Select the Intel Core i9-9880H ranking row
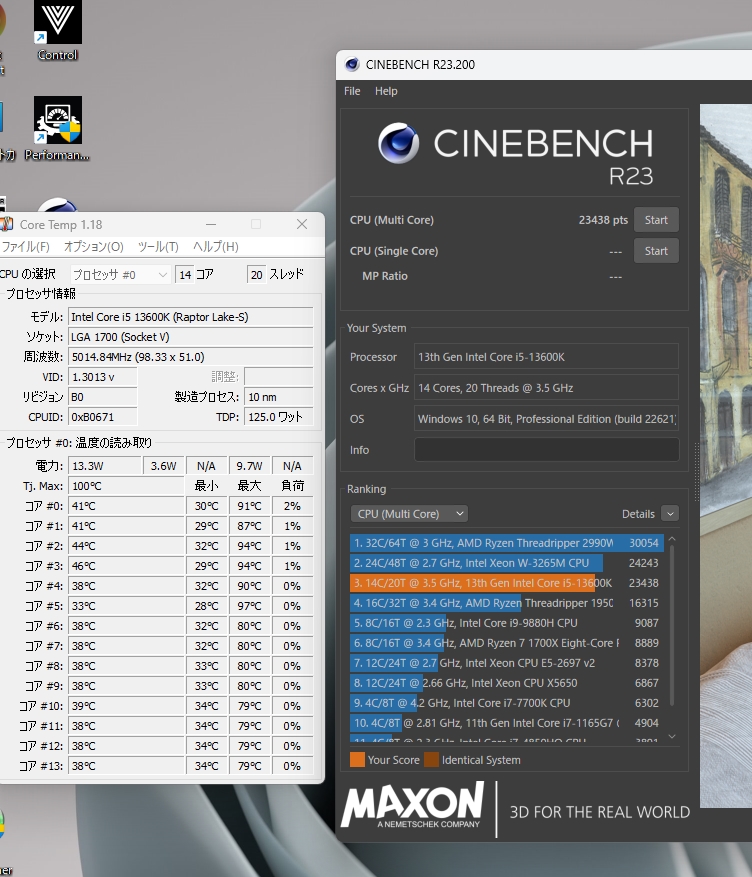The height and width of the screenshot is (877, 752). (x=507, y=623)
